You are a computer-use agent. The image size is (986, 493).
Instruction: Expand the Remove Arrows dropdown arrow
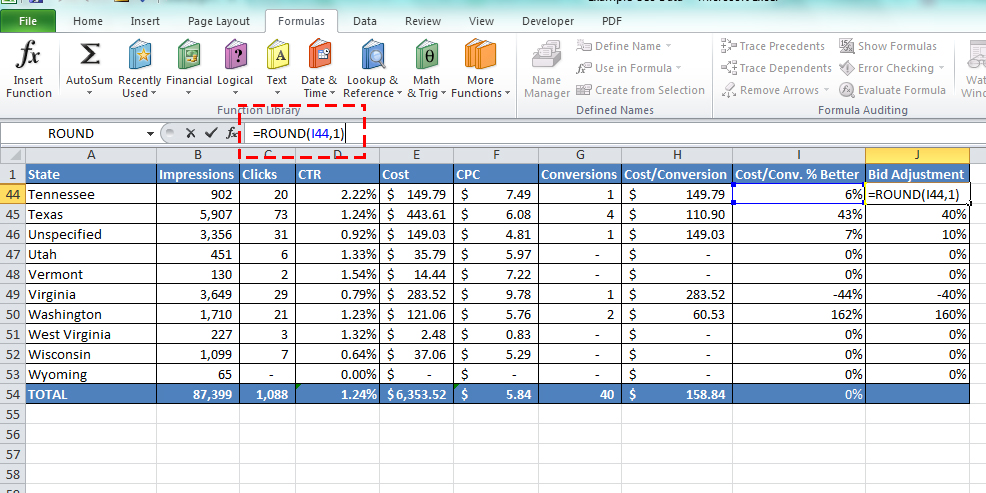tap(826, 90)
